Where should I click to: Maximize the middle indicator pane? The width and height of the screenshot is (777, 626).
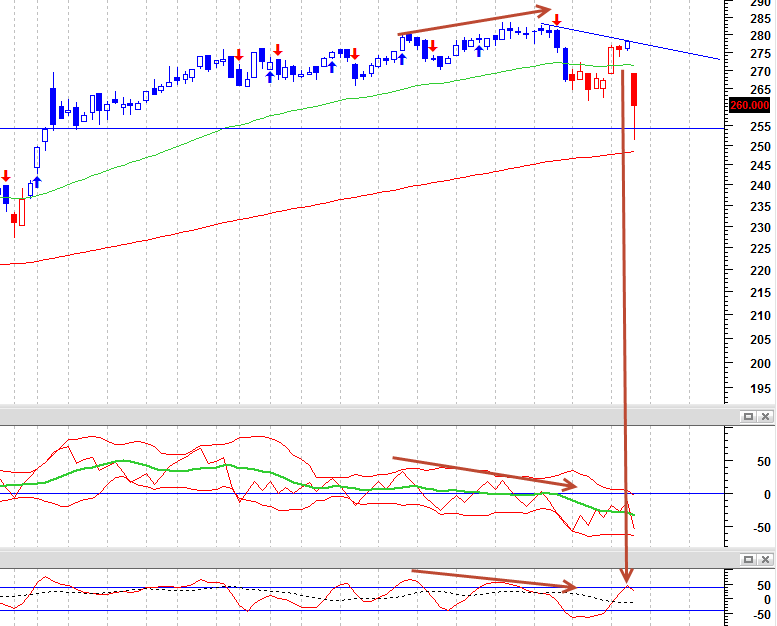[748, 416]
